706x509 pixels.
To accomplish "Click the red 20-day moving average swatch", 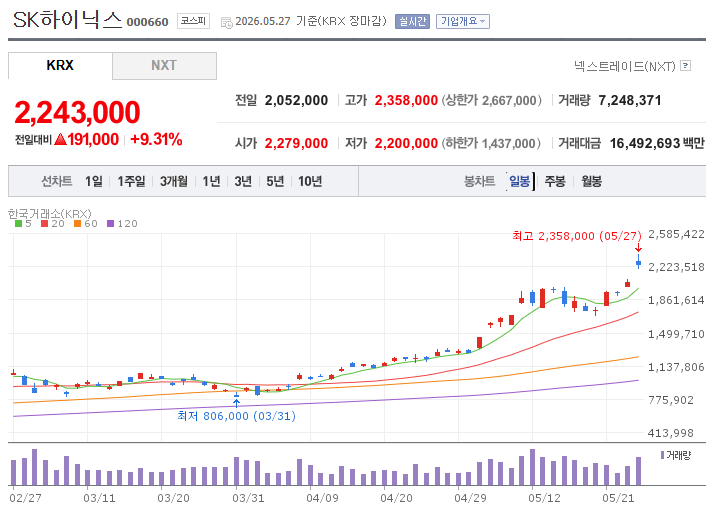I will coord(44,223).
